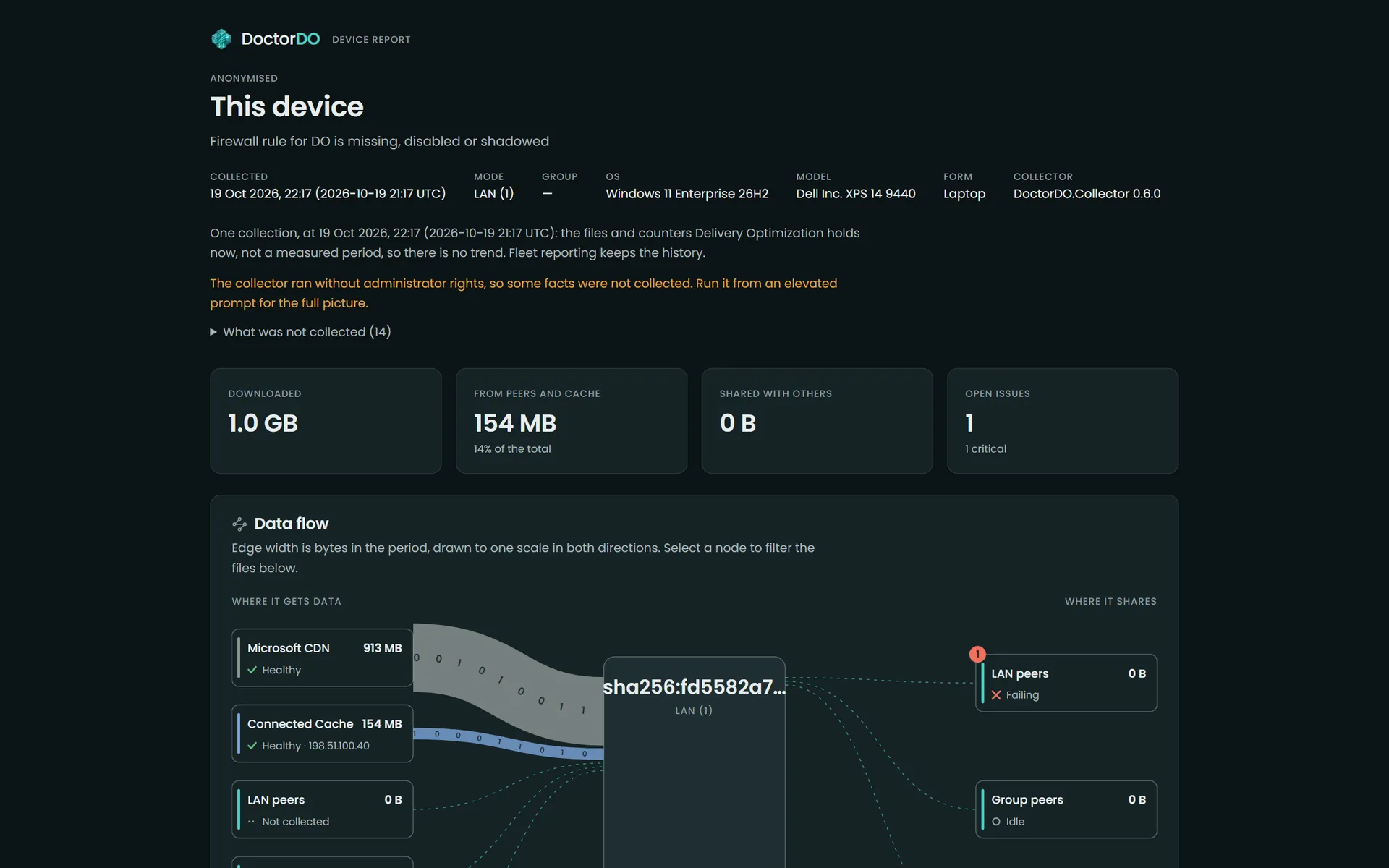Select the source LAN peers 'Not collected' node

322,809
